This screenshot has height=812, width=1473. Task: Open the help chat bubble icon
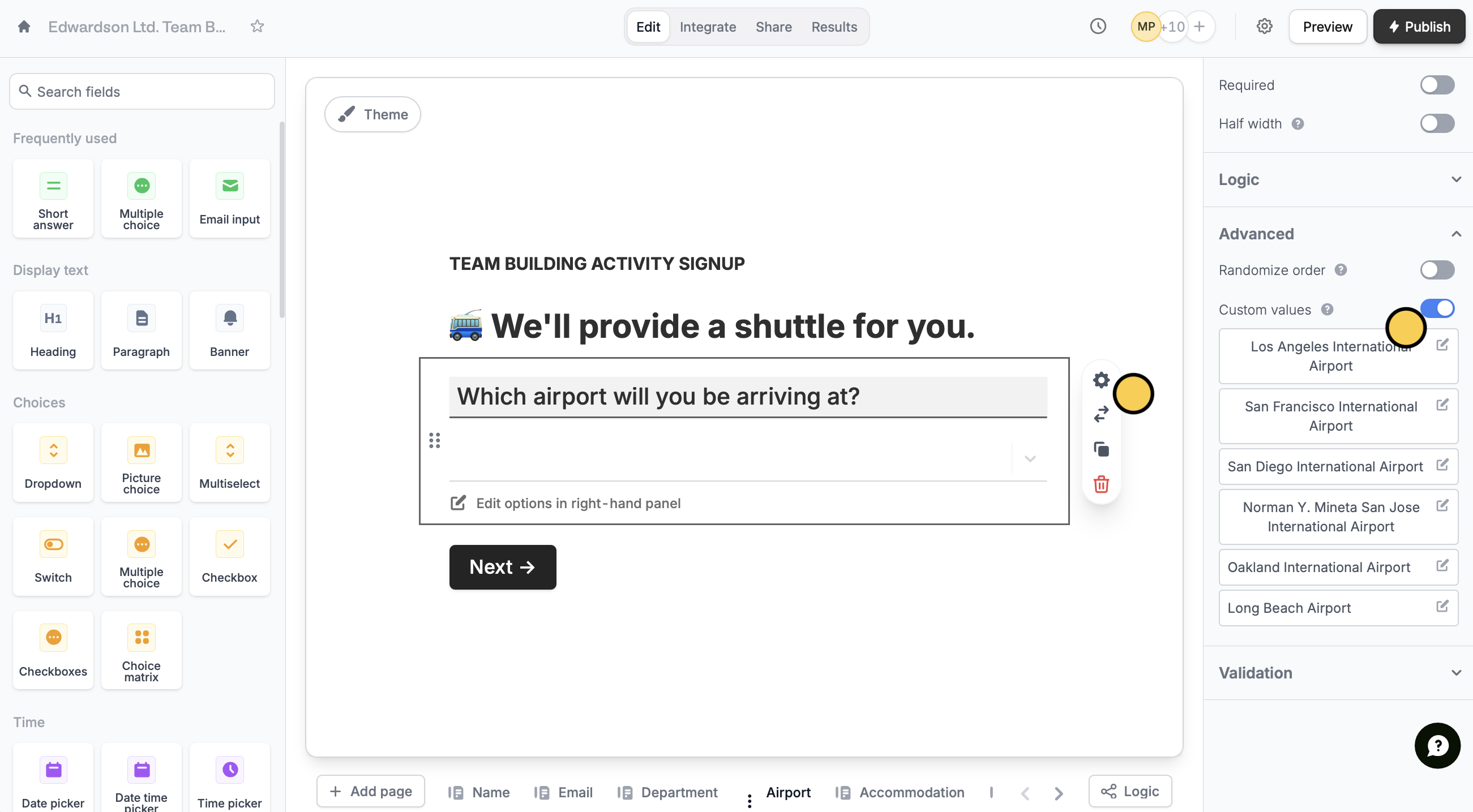(1436, 745)
